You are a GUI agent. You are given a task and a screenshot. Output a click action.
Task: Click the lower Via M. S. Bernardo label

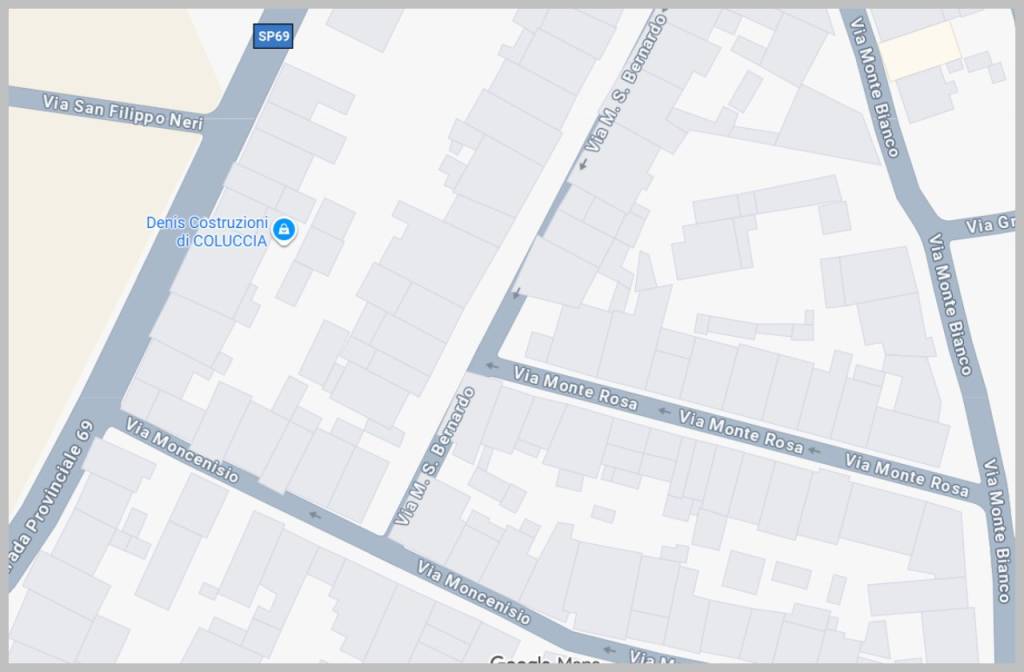[434, 456]
